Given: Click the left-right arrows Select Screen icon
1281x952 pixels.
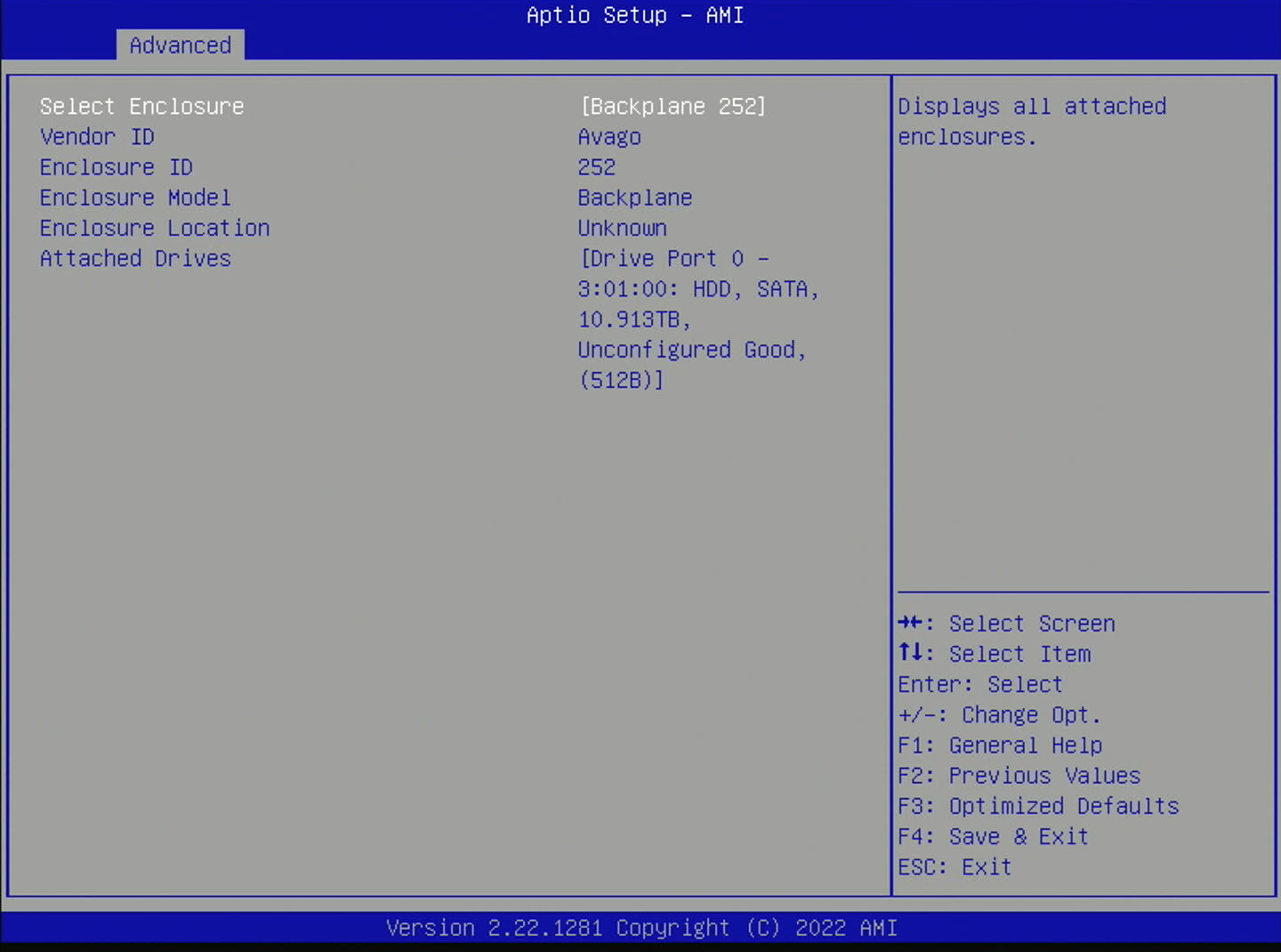Looking at the screenshot, I should 910,622.
